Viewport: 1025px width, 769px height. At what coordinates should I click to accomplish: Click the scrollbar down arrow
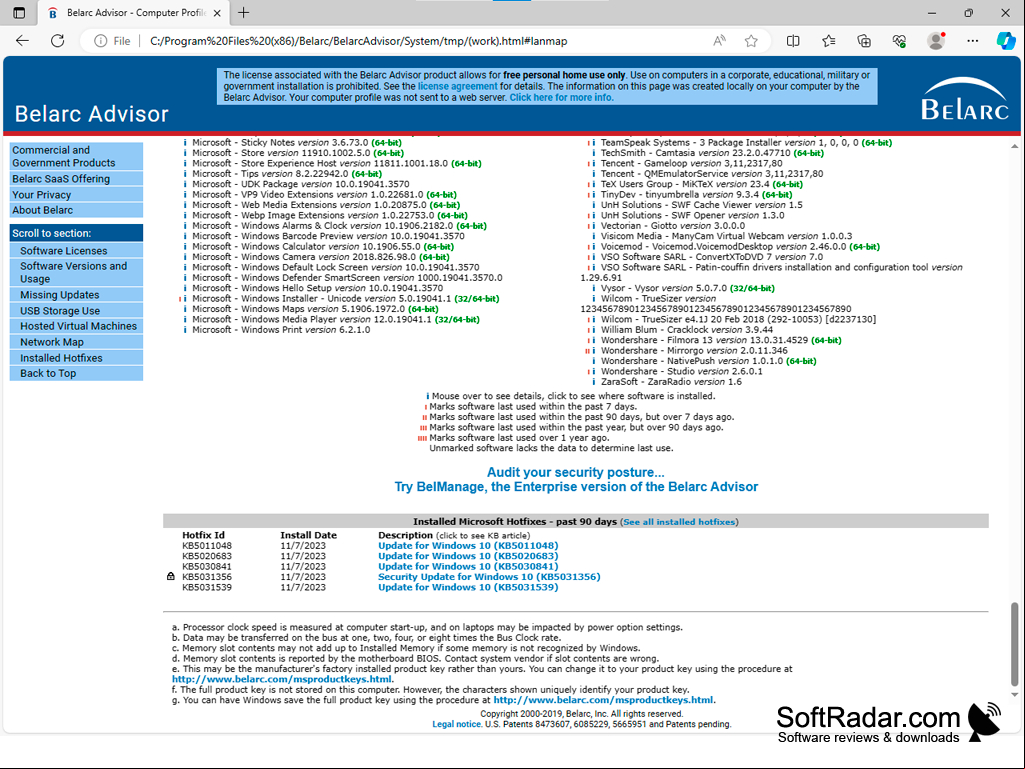(1015, 695)
